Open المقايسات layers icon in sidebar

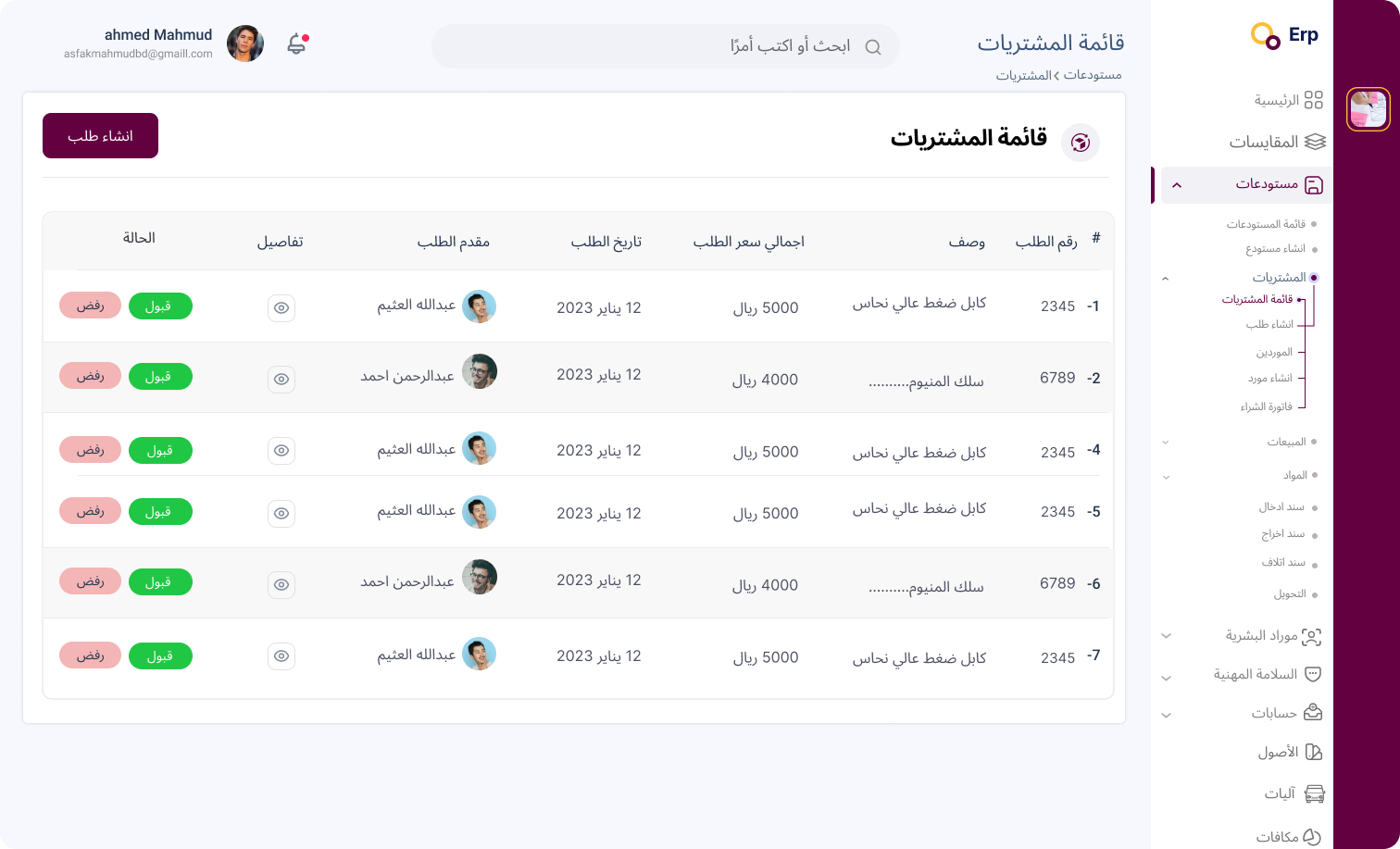[x=1315, y=142]
